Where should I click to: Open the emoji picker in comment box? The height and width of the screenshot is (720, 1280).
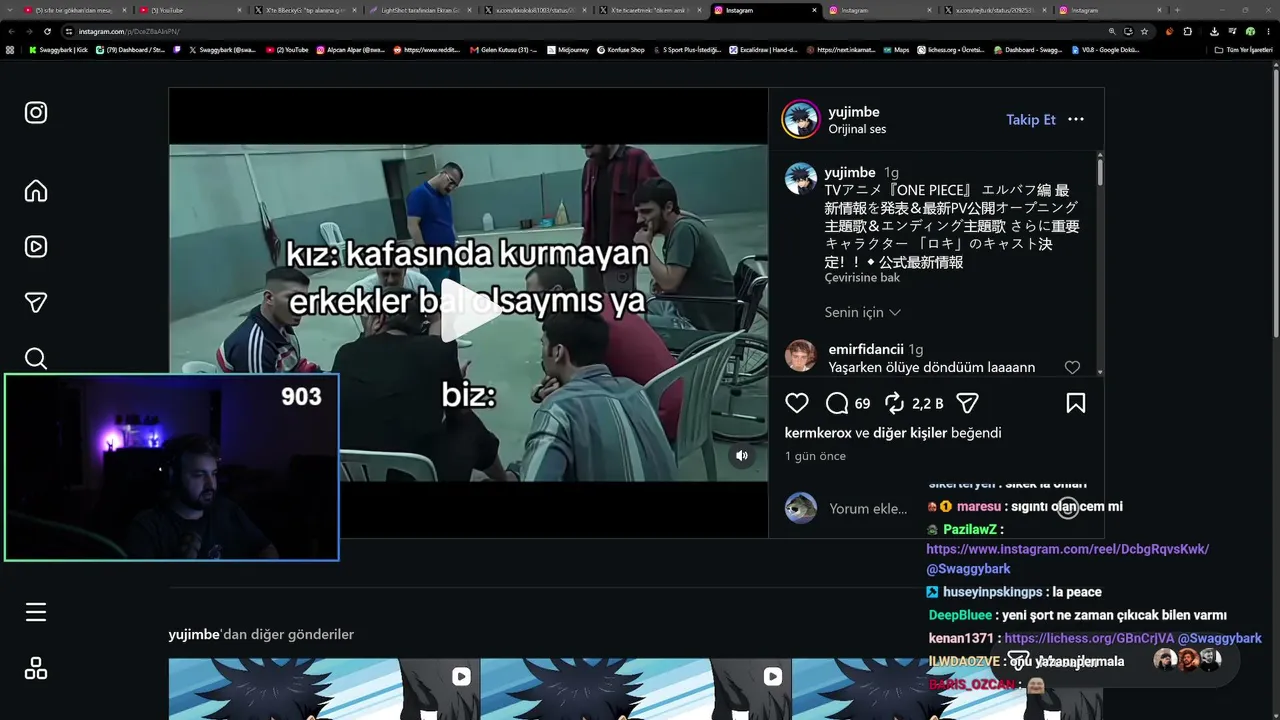(x=1068, y=508)
